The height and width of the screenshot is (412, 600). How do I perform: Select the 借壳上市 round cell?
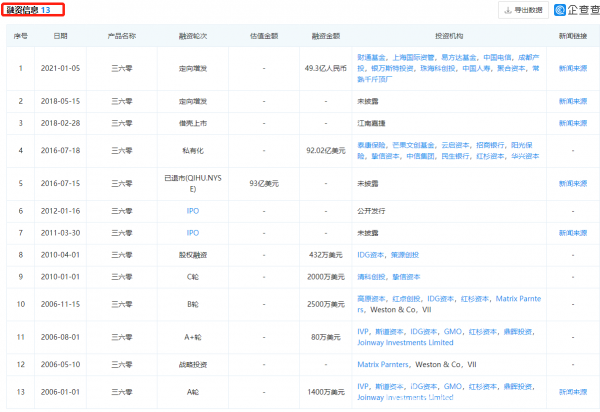(x=193, y=123)
